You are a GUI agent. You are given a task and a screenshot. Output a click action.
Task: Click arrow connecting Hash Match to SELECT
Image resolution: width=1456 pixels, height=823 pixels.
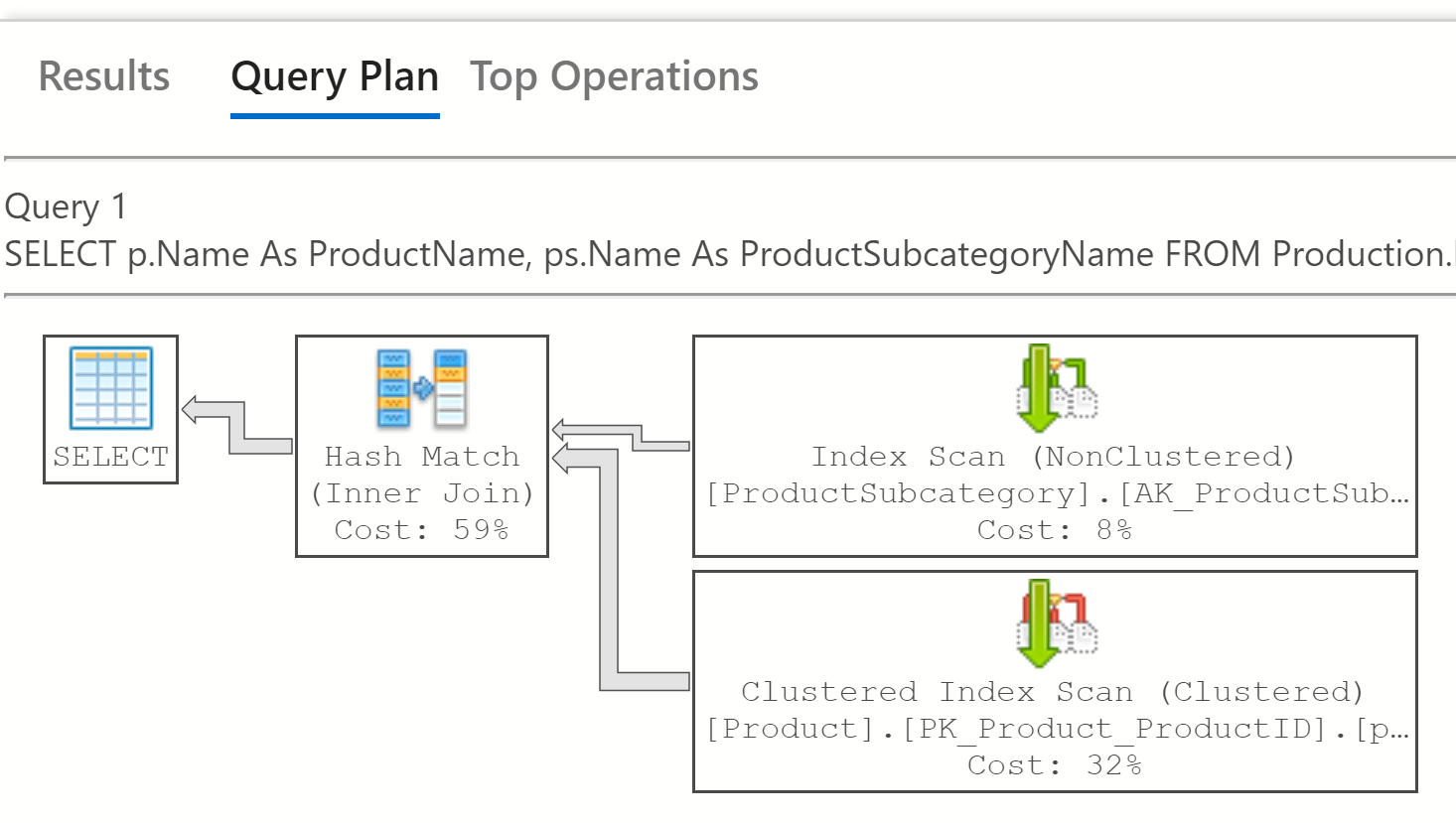(236, 427)
